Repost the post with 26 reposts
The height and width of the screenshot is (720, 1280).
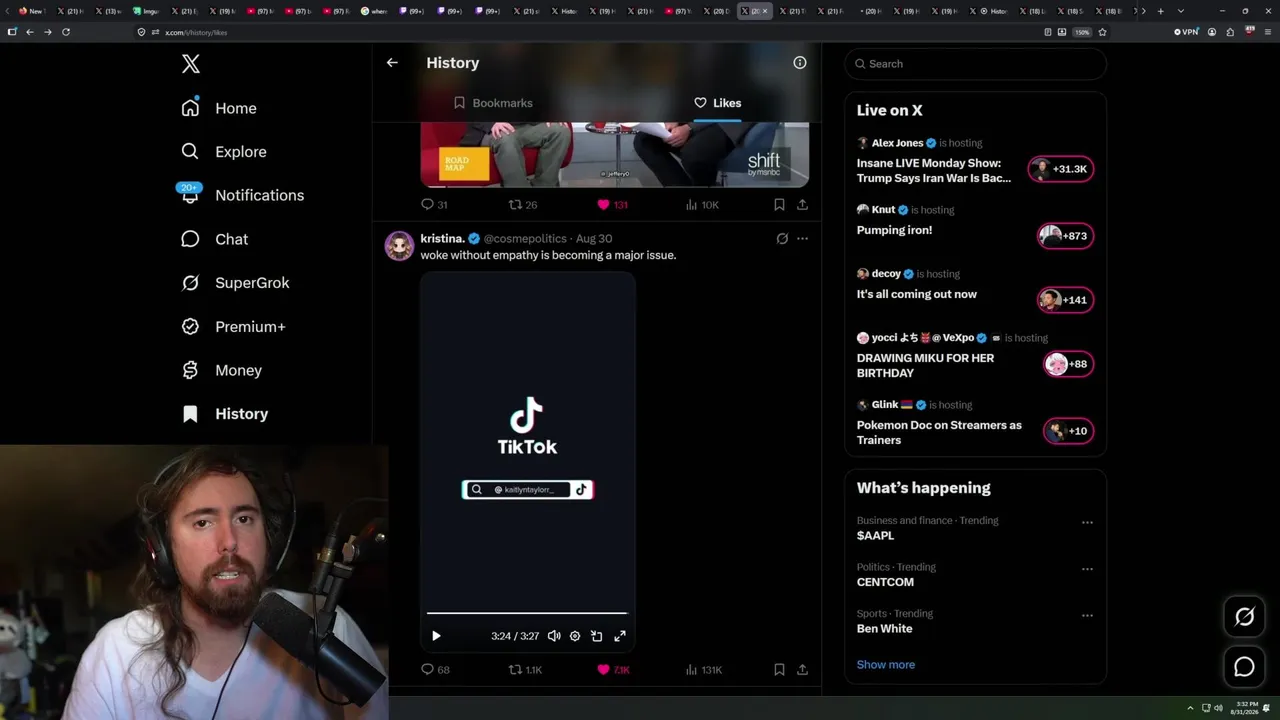(523, 205)
